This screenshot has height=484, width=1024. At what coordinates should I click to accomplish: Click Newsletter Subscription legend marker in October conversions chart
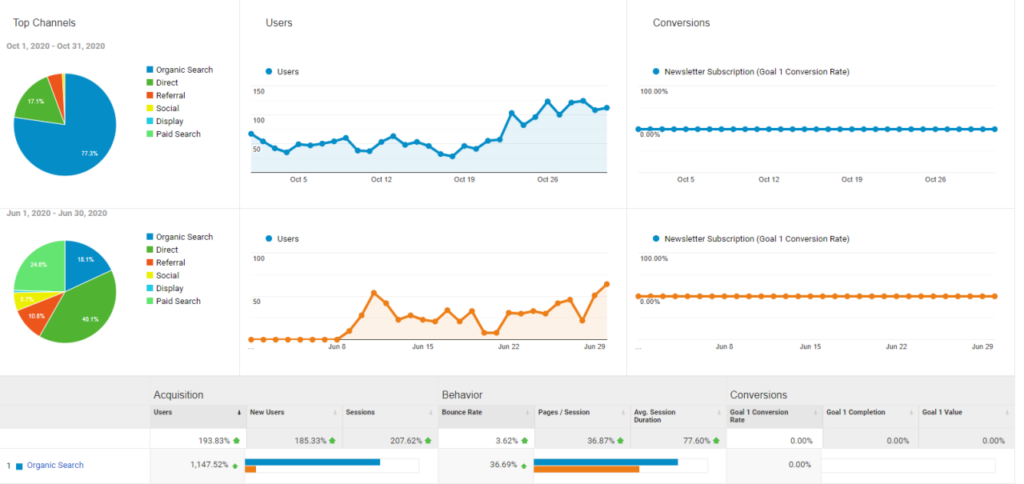pos(656,71)
